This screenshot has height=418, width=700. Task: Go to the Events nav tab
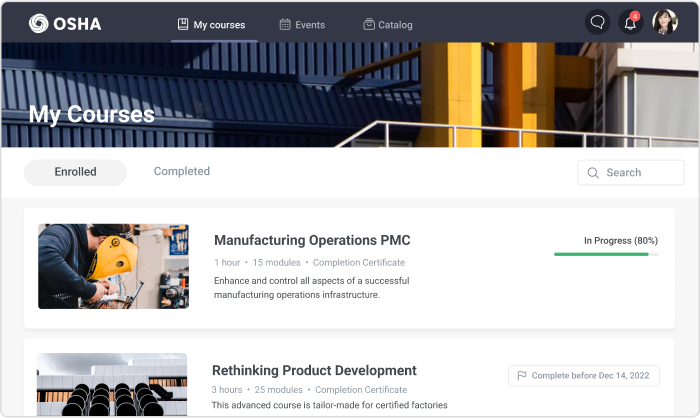point(302,25)
